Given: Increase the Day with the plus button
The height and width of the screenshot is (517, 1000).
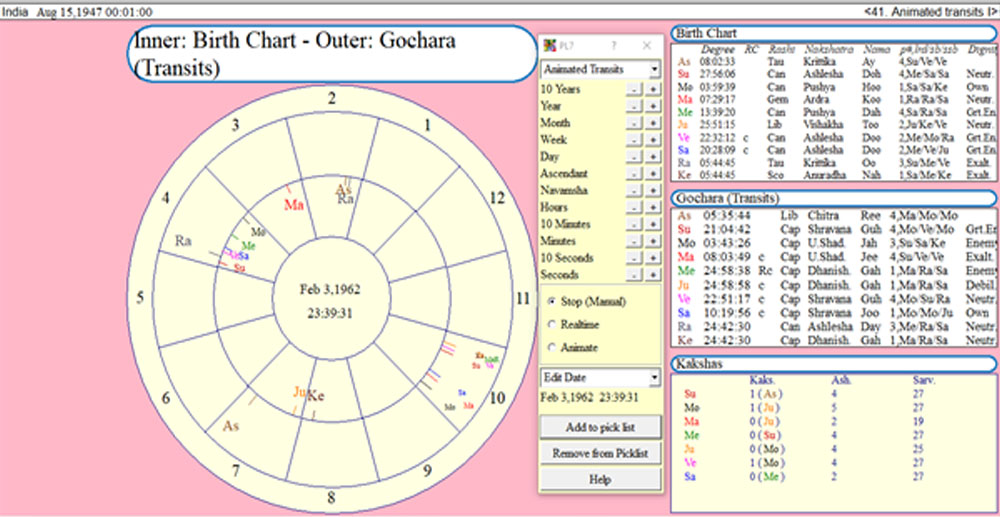Looking at the screenshot, I should click(x=653, y=157).
